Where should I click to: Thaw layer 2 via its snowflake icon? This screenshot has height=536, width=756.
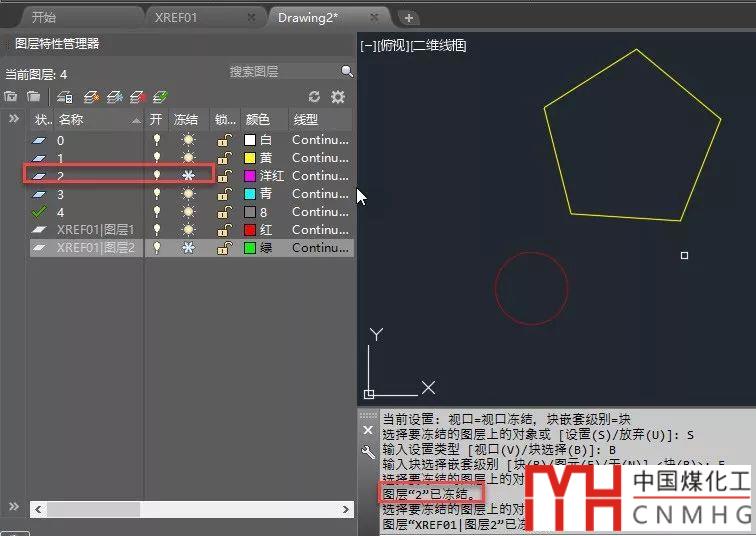point(187,175)
